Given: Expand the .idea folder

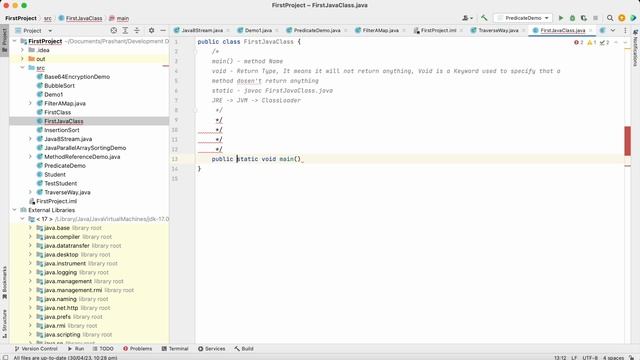Looking at the screenshot, I should pyautogui.click(x=22, y=50).
